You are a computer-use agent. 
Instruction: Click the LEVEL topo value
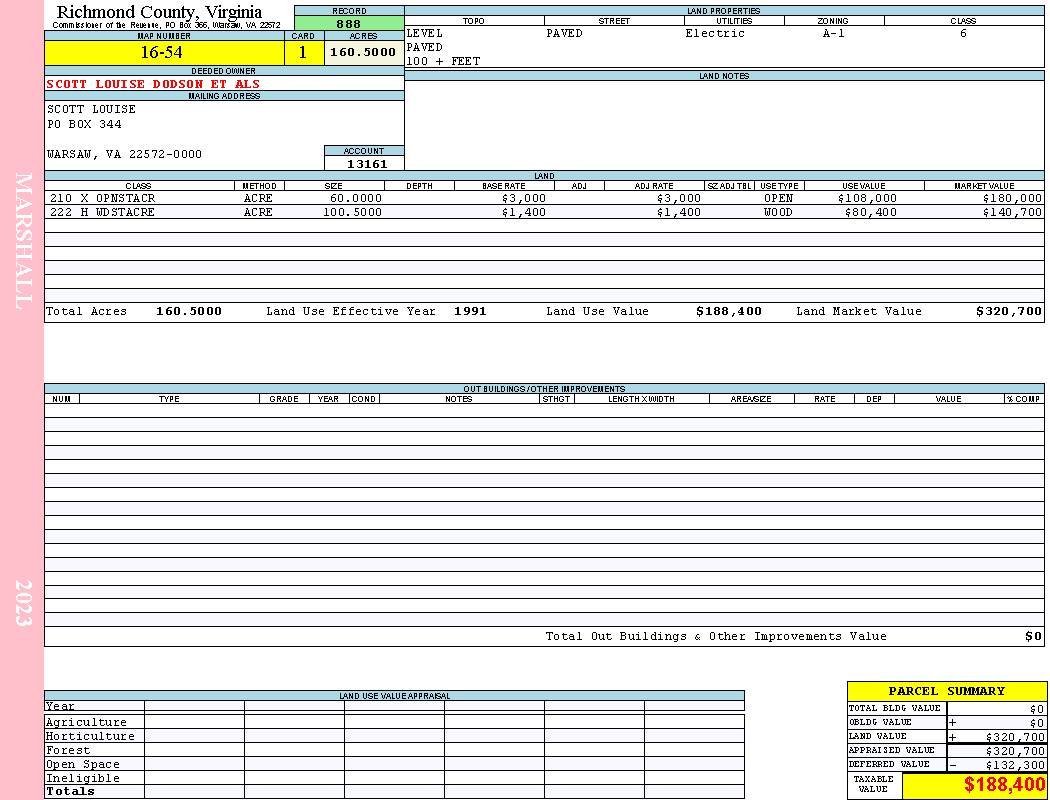[x=425, y=33]
